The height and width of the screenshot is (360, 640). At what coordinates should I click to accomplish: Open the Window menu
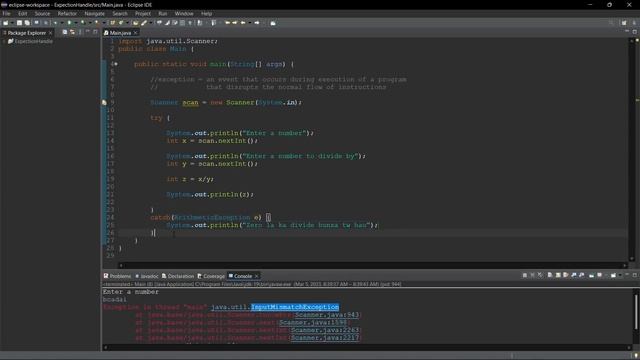tap(184, 13)
